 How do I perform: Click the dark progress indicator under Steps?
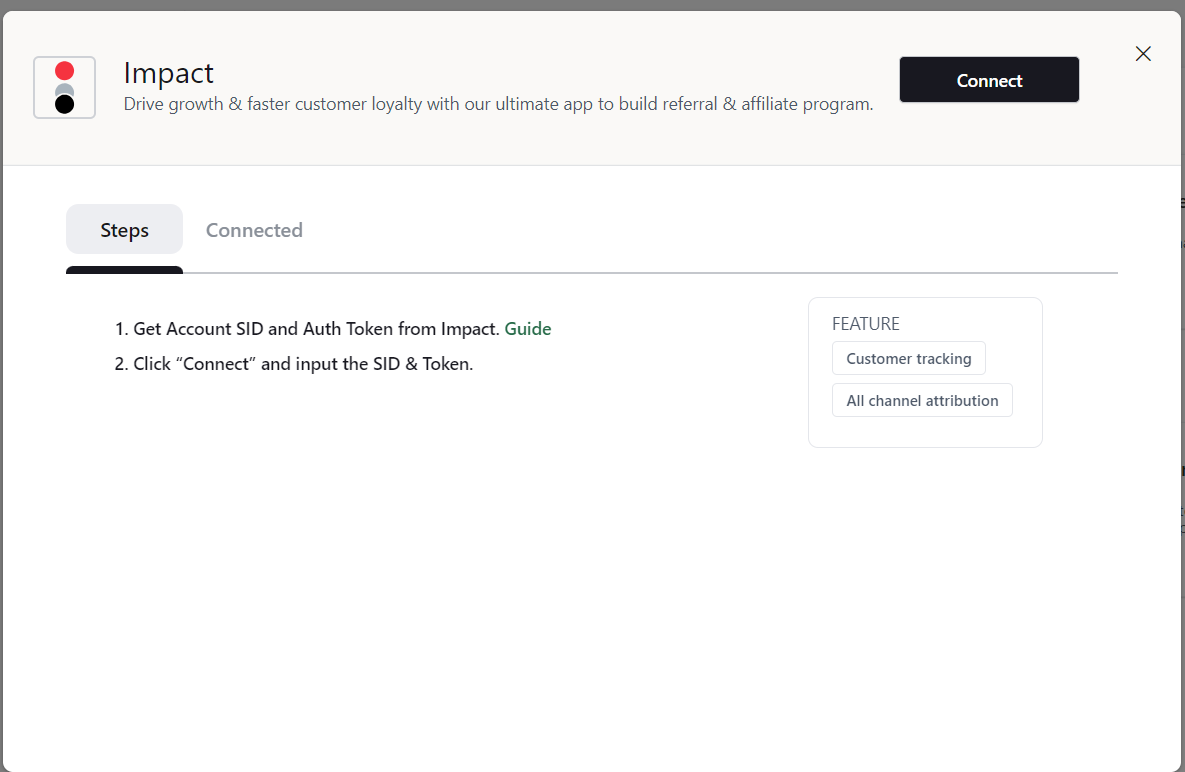click(124, 271)
